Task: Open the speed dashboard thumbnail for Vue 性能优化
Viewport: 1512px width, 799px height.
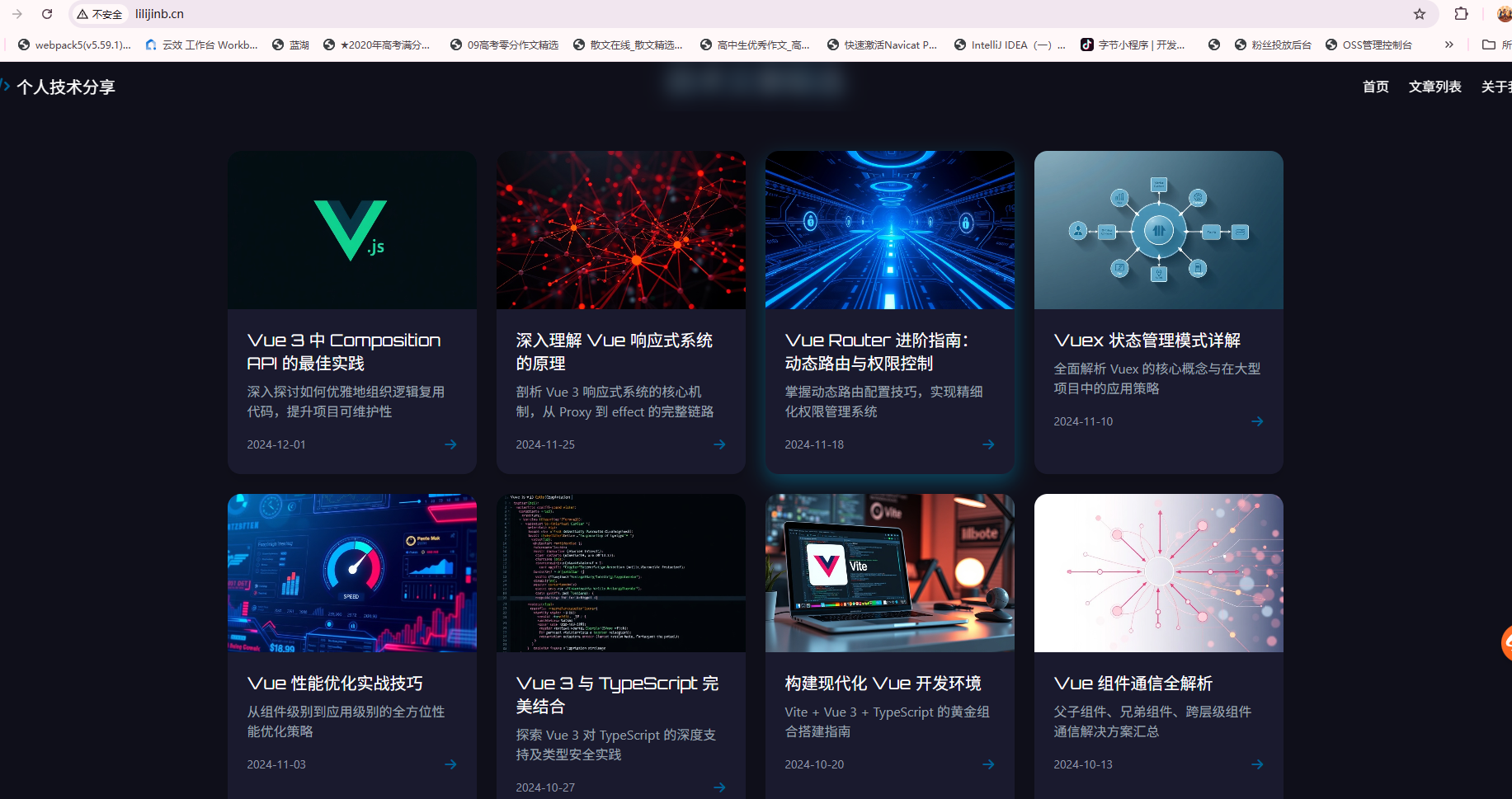Action: coord(352,573)
